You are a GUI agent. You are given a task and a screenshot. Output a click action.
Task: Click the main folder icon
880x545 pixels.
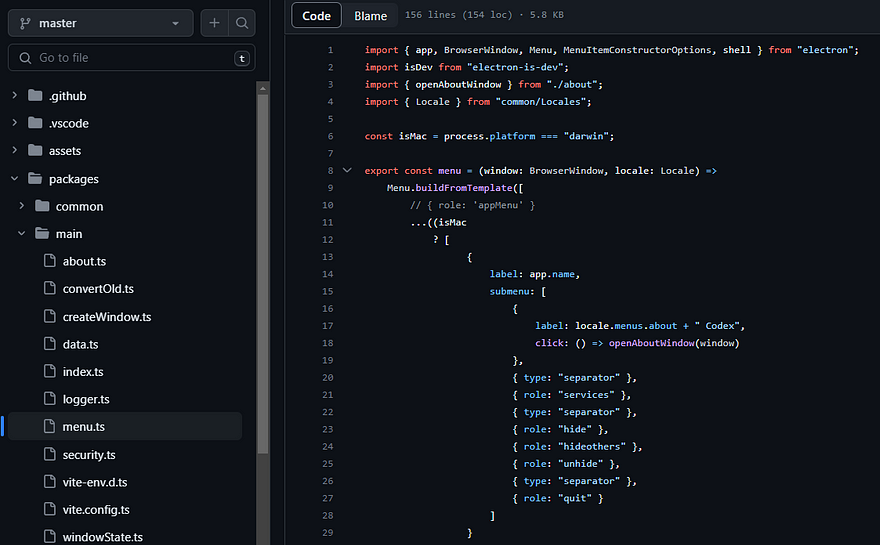click(42, 234)
